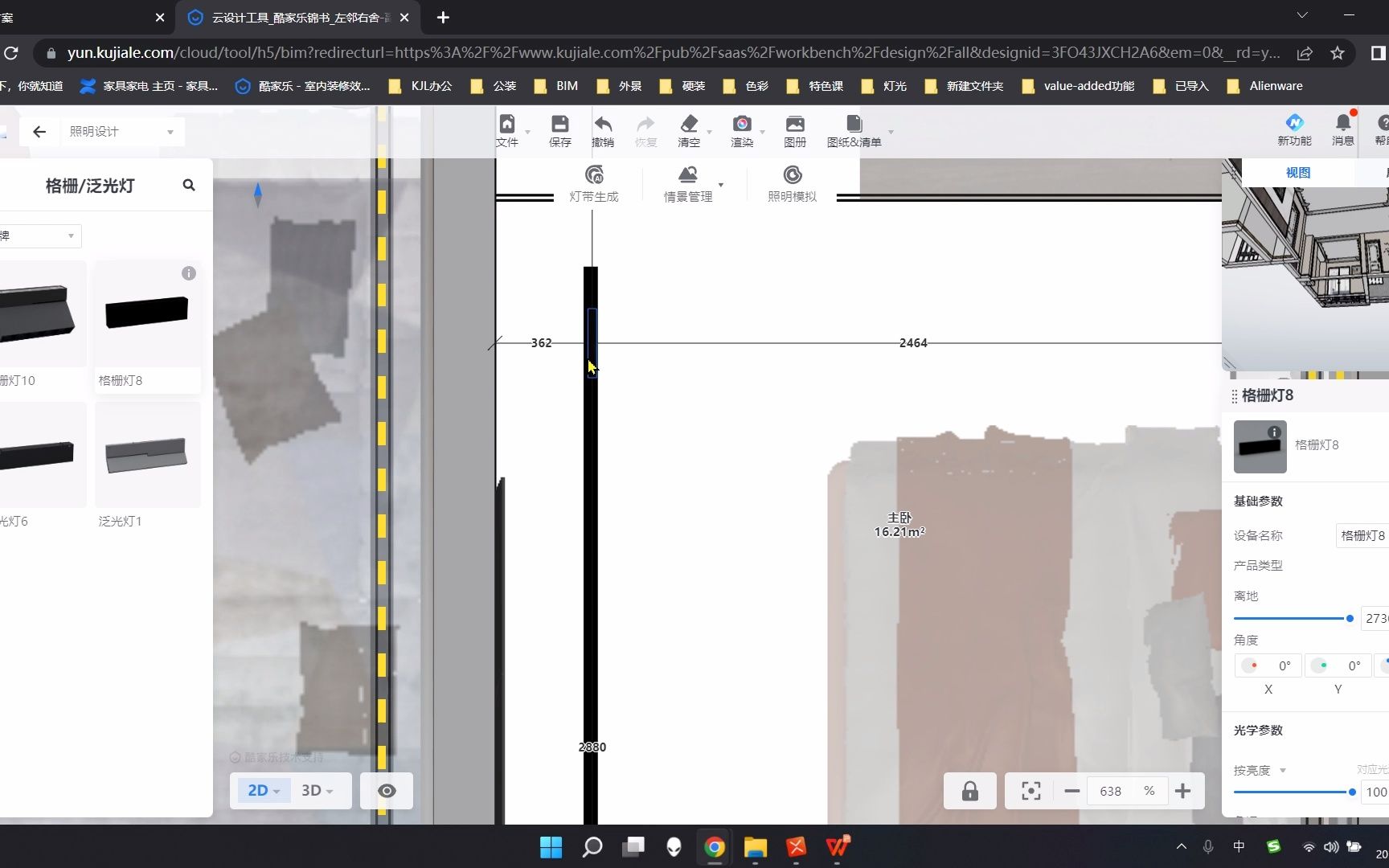The width and height of the screenshot is (1389, 868).
Task: Bookmark this page with the star
Action: tap(1338, 53)
